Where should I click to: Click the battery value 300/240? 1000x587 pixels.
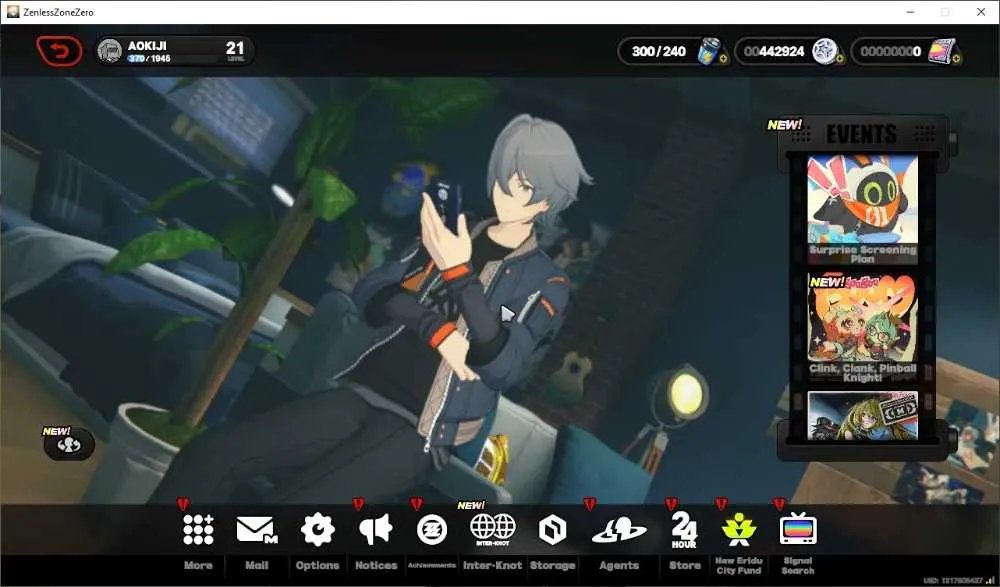[x=659, y=51]
